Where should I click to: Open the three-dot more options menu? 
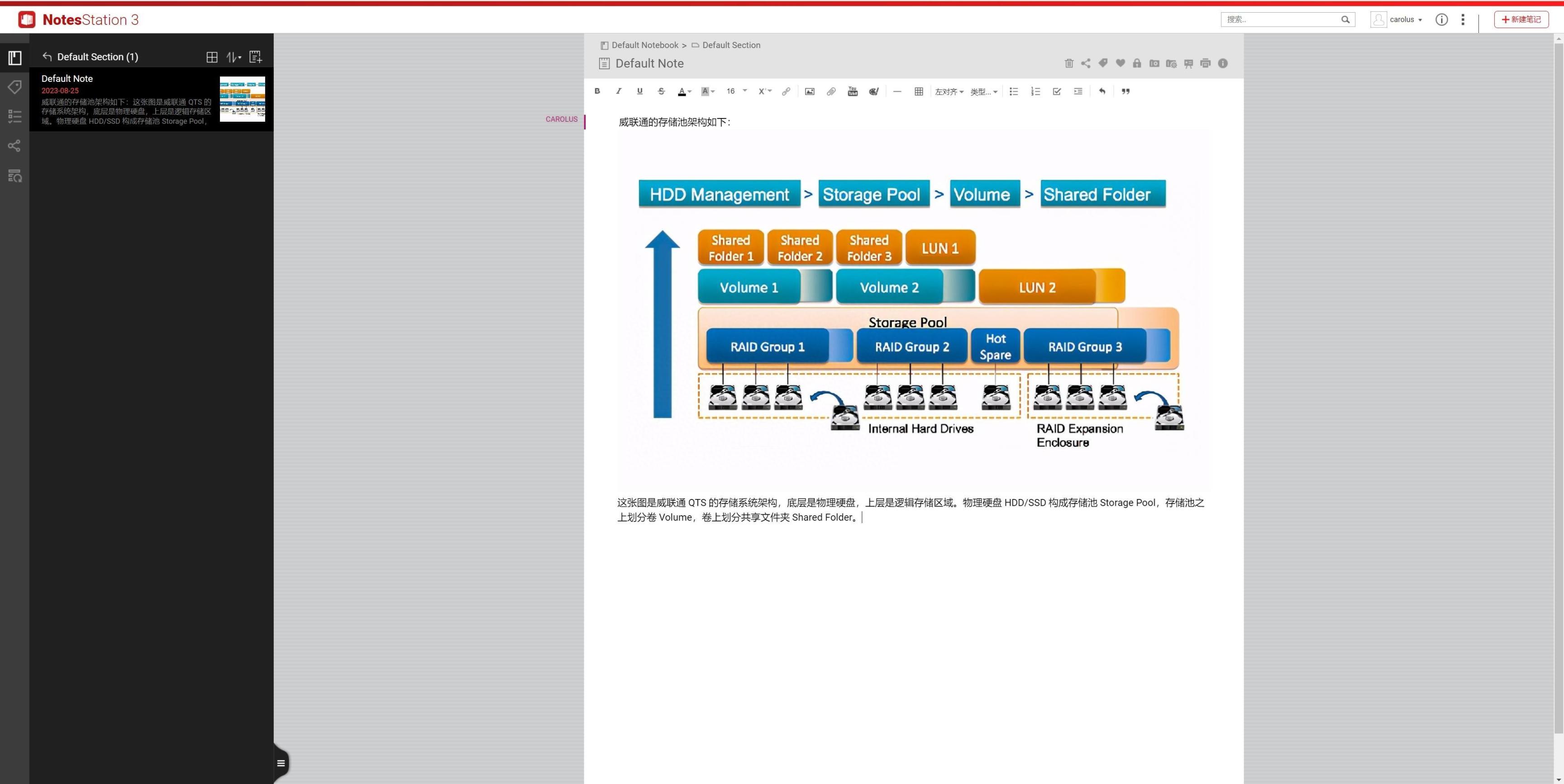point(1463,19)
